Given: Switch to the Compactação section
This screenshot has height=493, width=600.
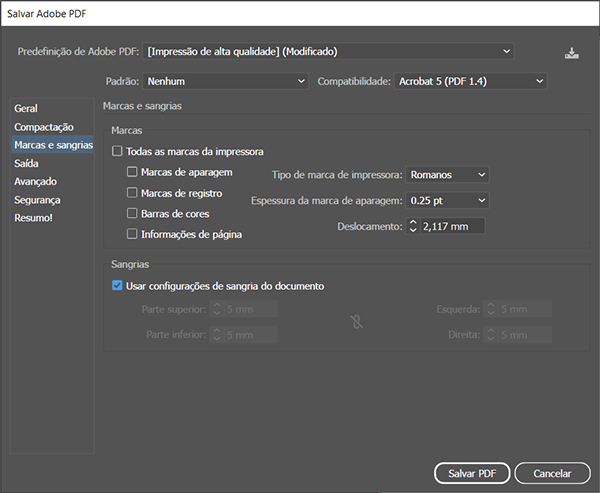Looking at the screenshot, I should pos(43,127).
